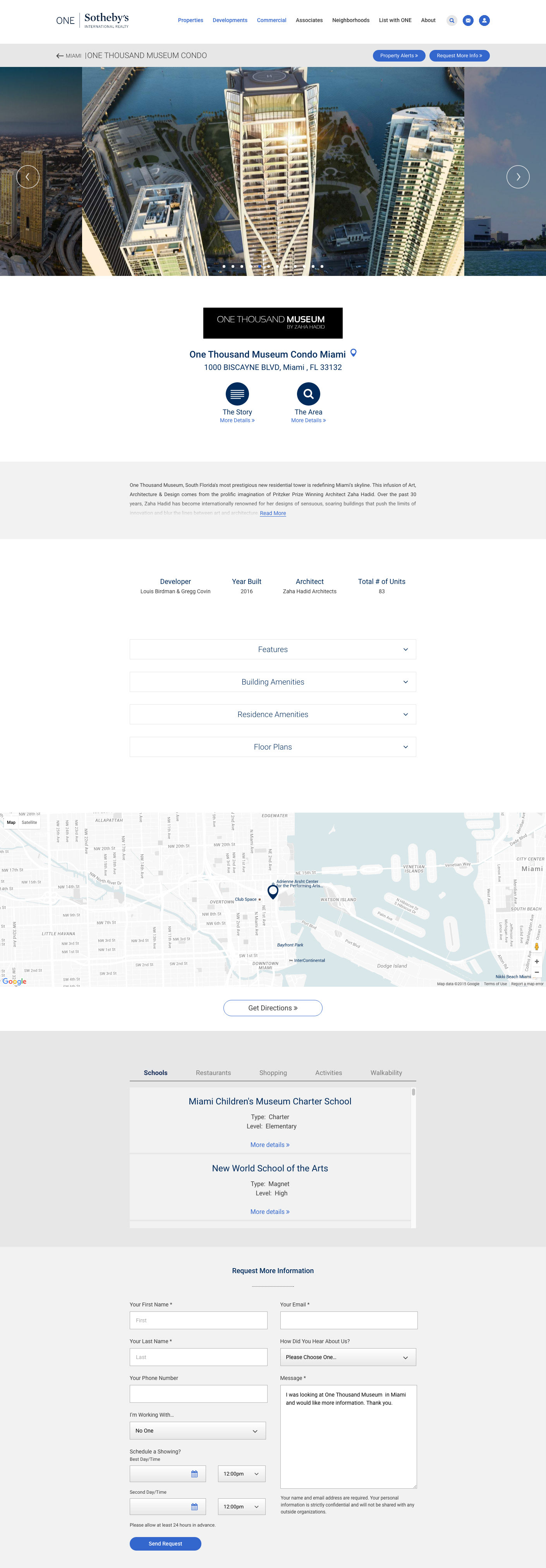Open The Story round icon
Viewport: 546px width, 1568px height.
(x=237, y=394)
